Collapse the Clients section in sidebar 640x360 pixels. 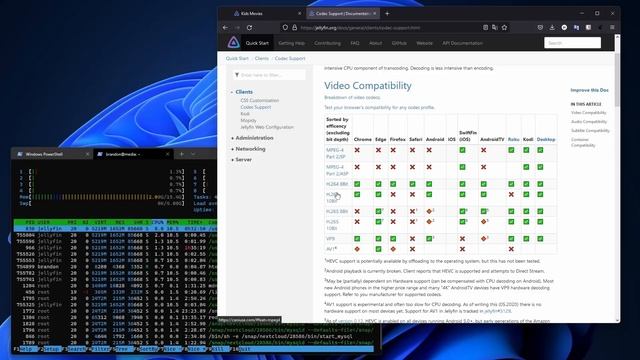232,92
